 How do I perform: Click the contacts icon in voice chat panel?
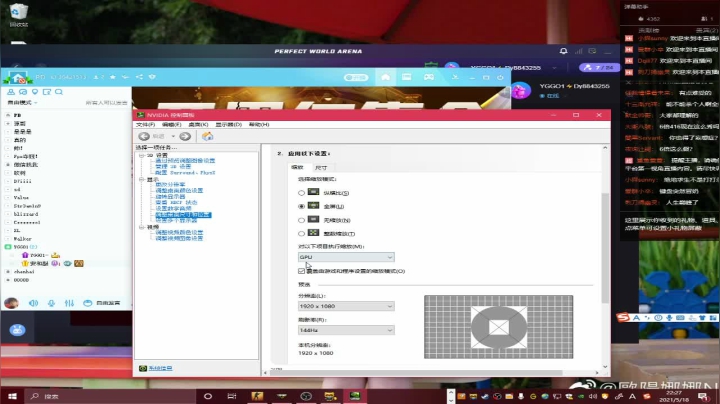click(x=11, y=92)
